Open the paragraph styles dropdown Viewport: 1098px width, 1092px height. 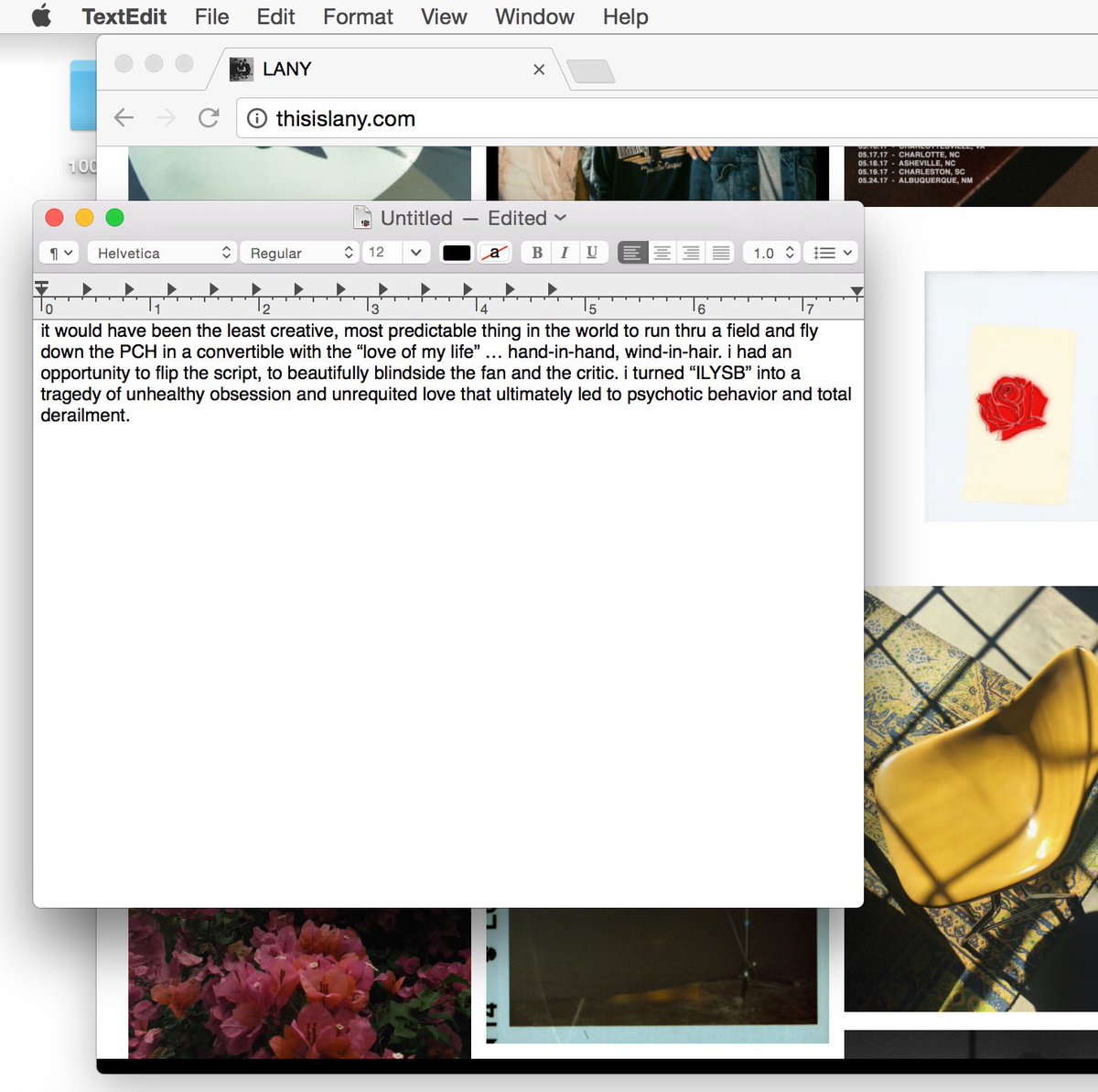[x=59, y=253]
